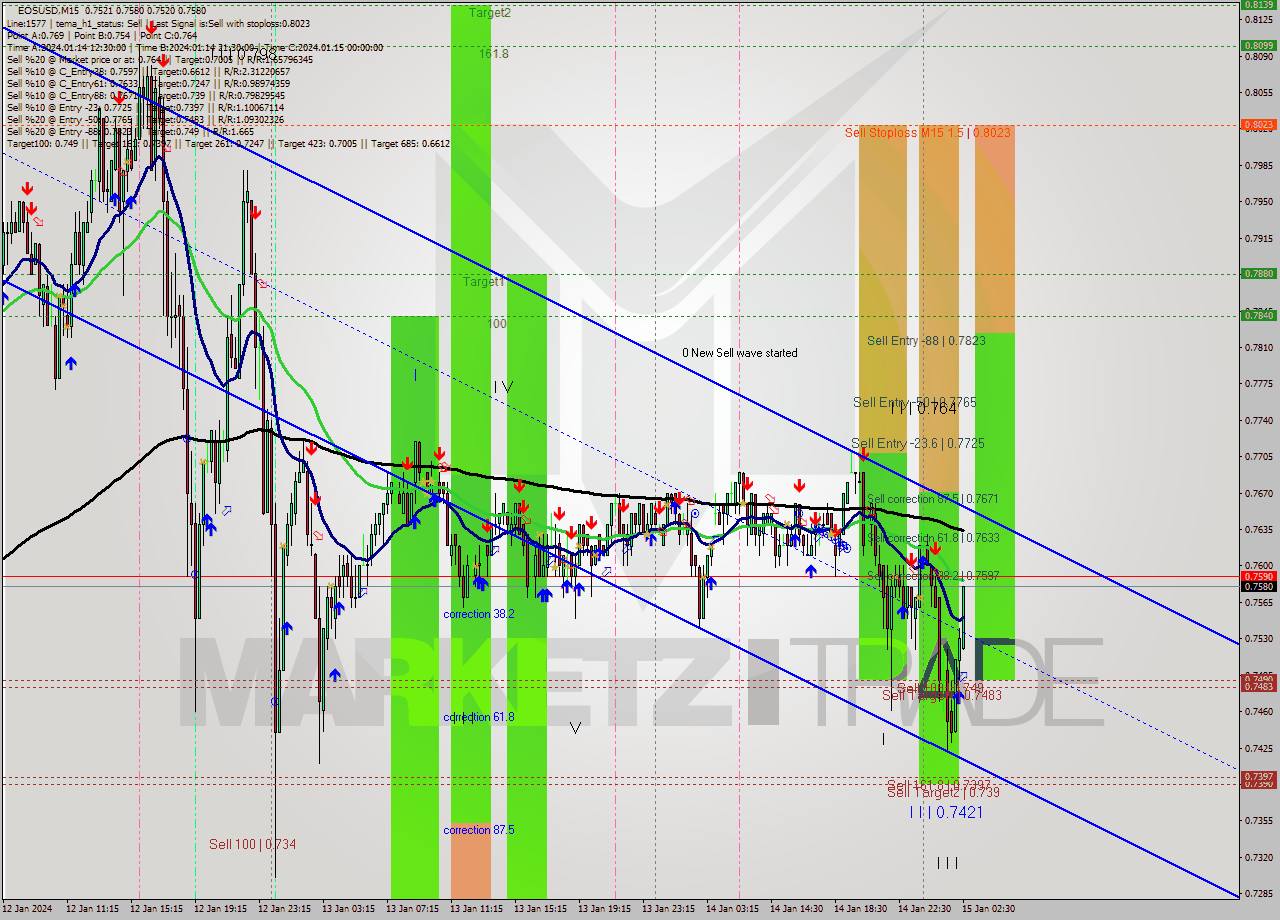Click the blue 'correction 87.5' label
This screenshot has height=920, width=1280.
479,830
